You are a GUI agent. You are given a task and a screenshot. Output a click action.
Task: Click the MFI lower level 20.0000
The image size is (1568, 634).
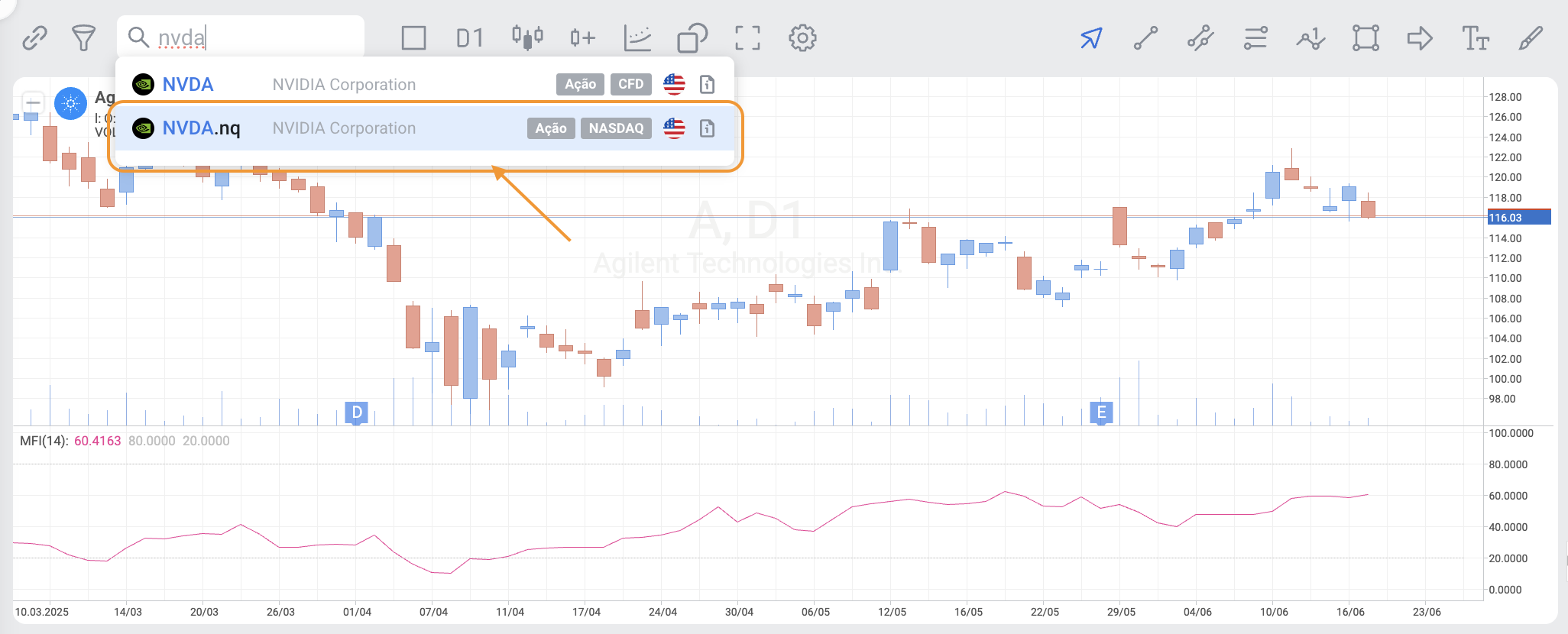click(206, 441)
